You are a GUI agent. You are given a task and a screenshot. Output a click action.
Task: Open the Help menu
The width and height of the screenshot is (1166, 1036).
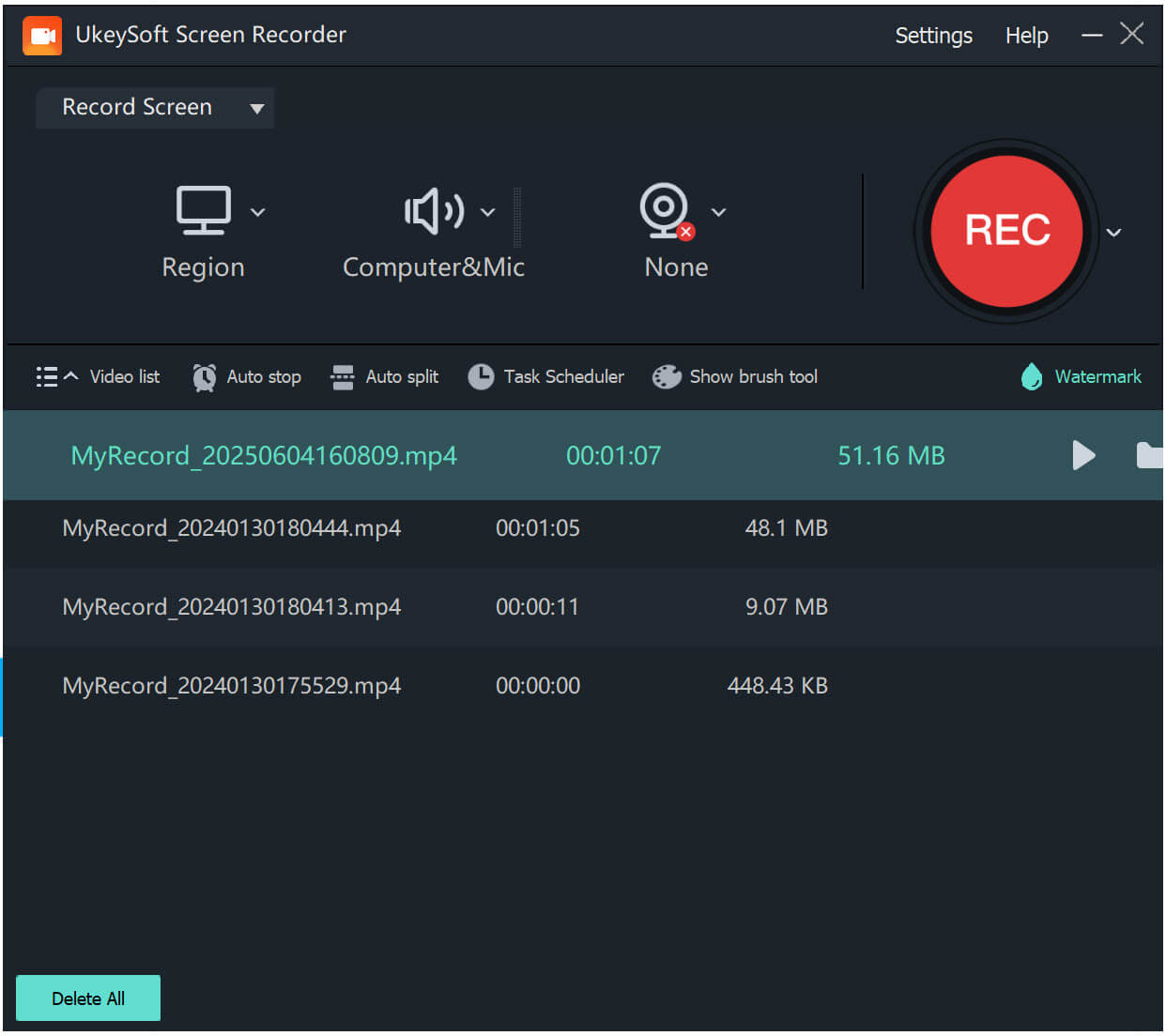pos(1026,36)
